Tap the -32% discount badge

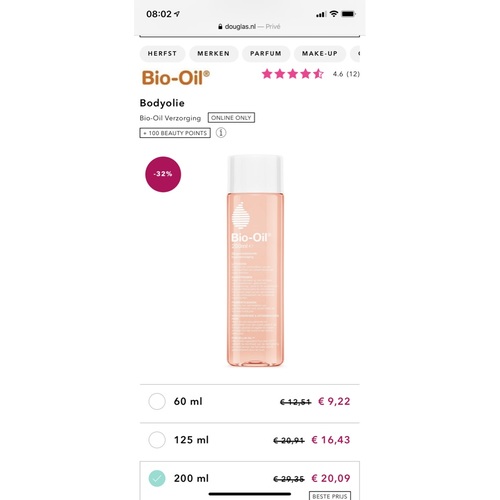pyautogui.click(x=163, y=174)
